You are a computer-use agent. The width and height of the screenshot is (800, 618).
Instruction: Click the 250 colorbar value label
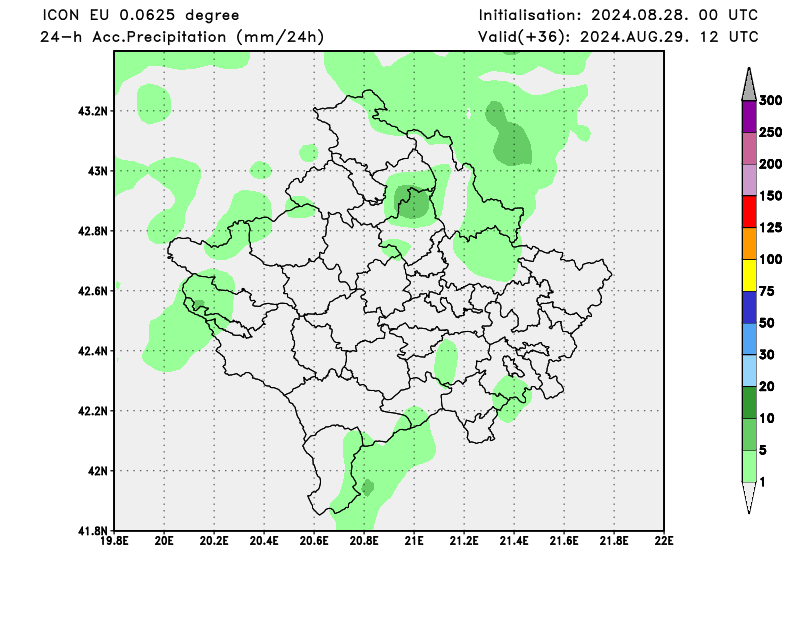point(770,133)
